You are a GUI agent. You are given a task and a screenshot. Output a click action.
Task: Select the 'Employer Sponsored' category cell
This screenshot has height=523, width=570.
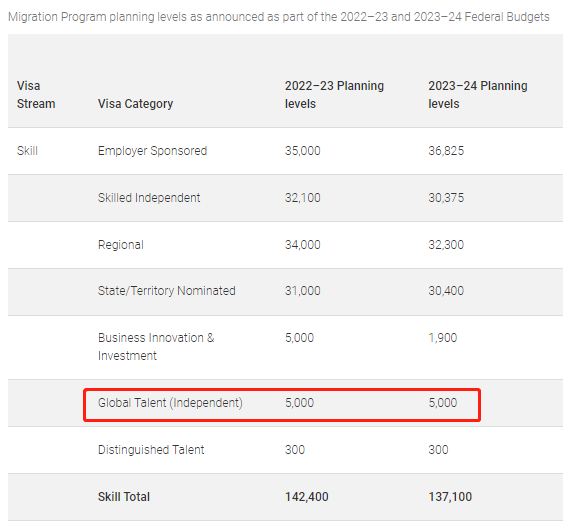click(x=152, y=151)
